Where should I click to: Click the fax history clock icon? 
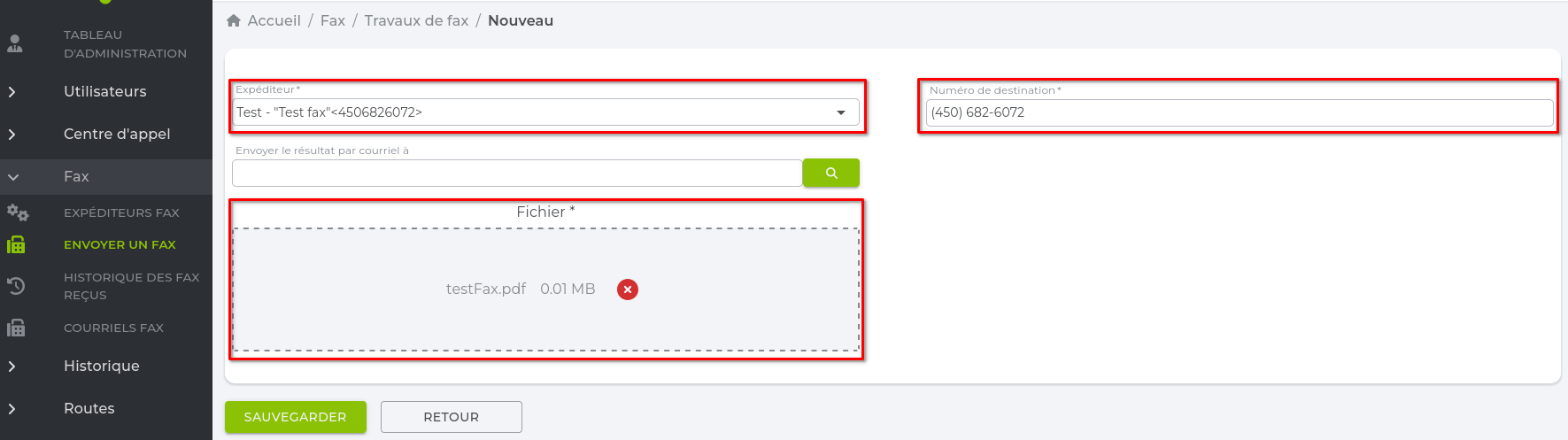[16, 286]
